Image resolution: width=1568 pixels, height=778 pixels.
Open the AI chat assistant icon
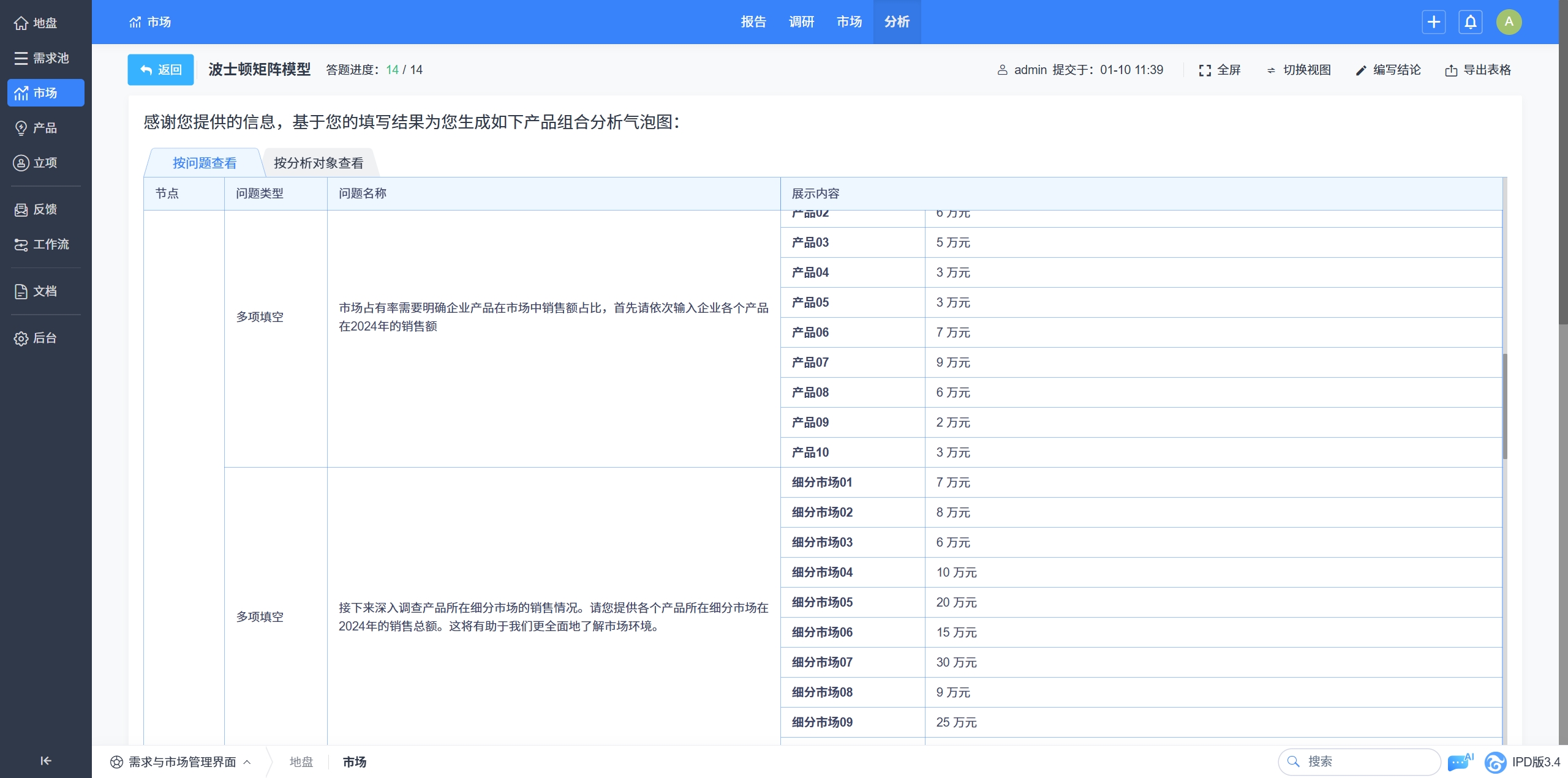[1460, 761]
